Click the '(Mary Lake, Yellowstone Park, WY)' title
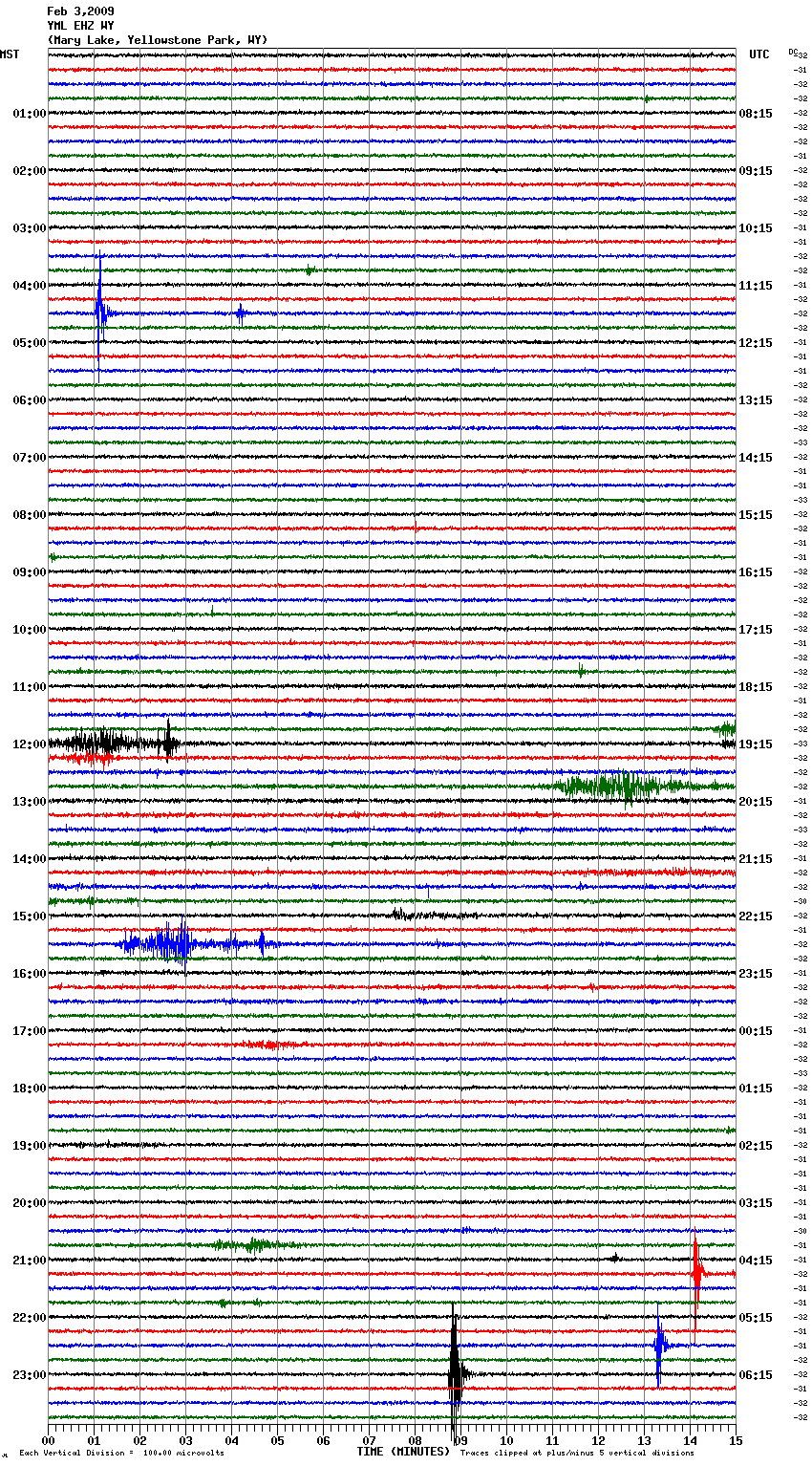Screen dimensions: 812x1466 (x=158, y=40)
